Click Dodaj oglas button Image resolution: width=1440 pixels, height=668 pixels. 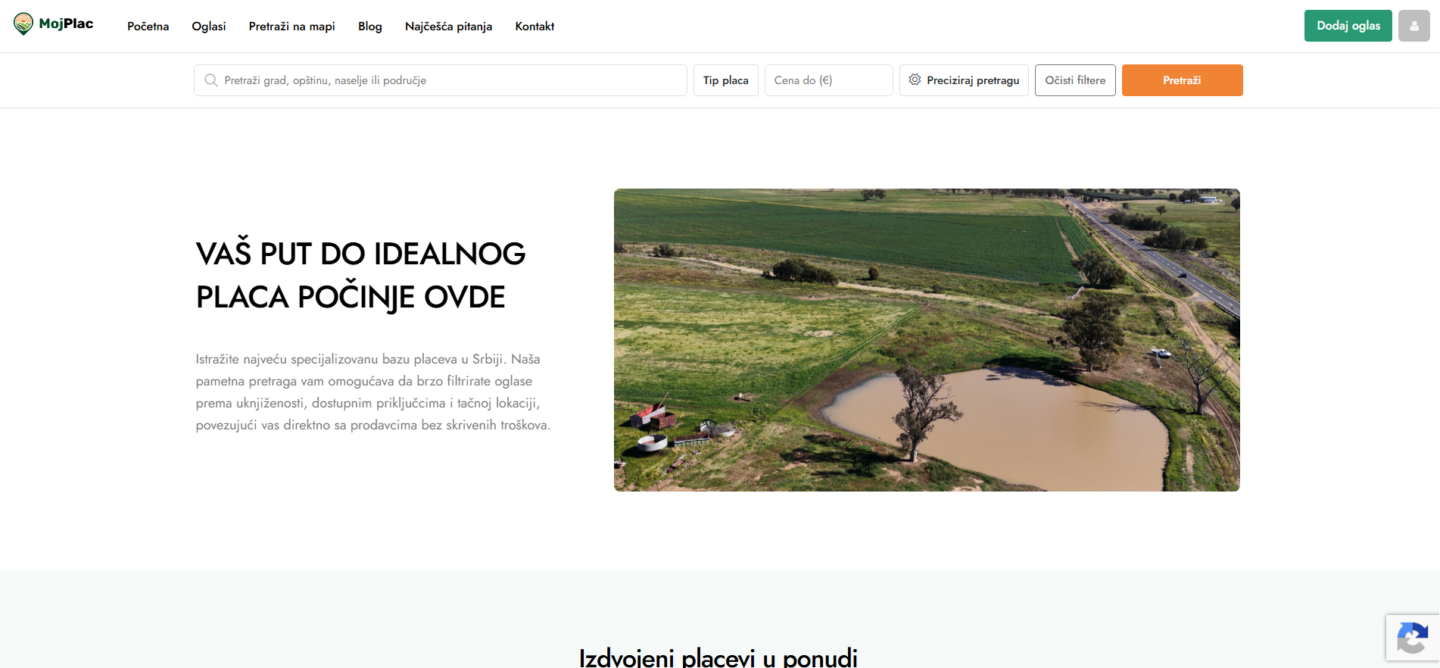click(1348, 26)
